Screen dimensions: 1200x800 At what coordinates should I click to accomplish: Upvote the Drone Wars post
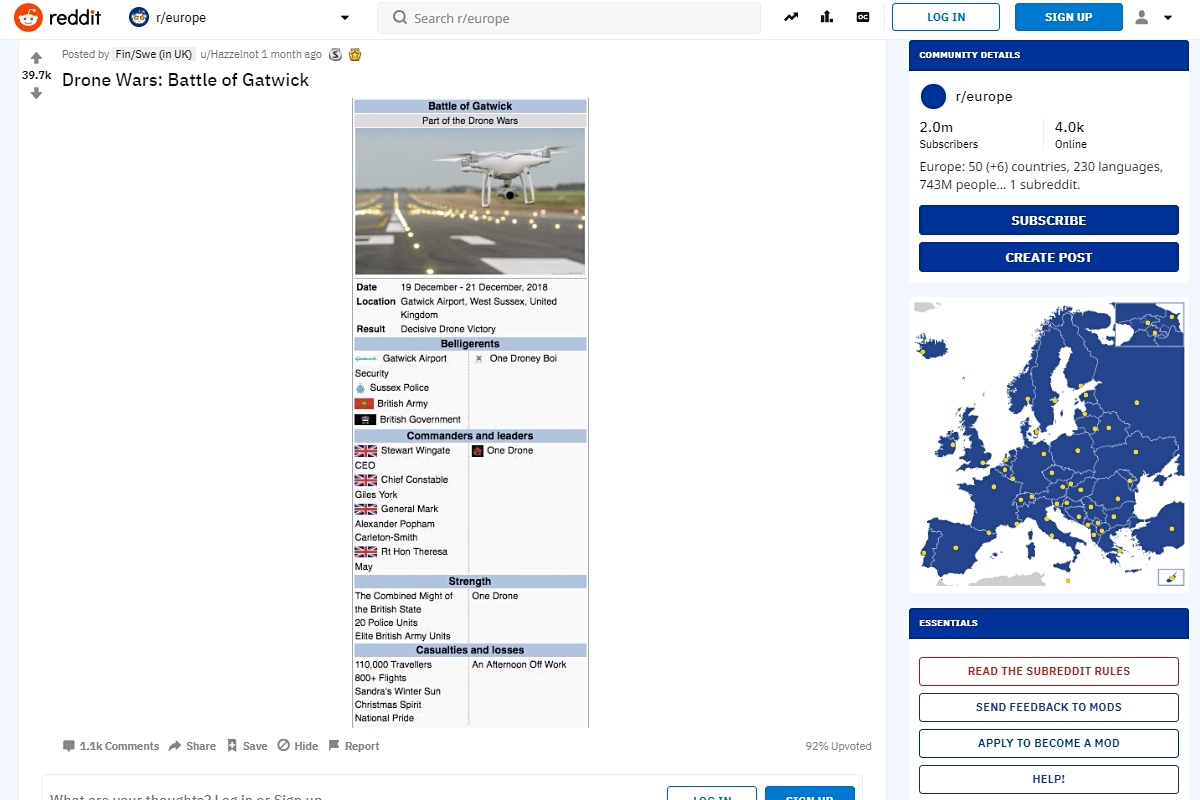point(37,58)
